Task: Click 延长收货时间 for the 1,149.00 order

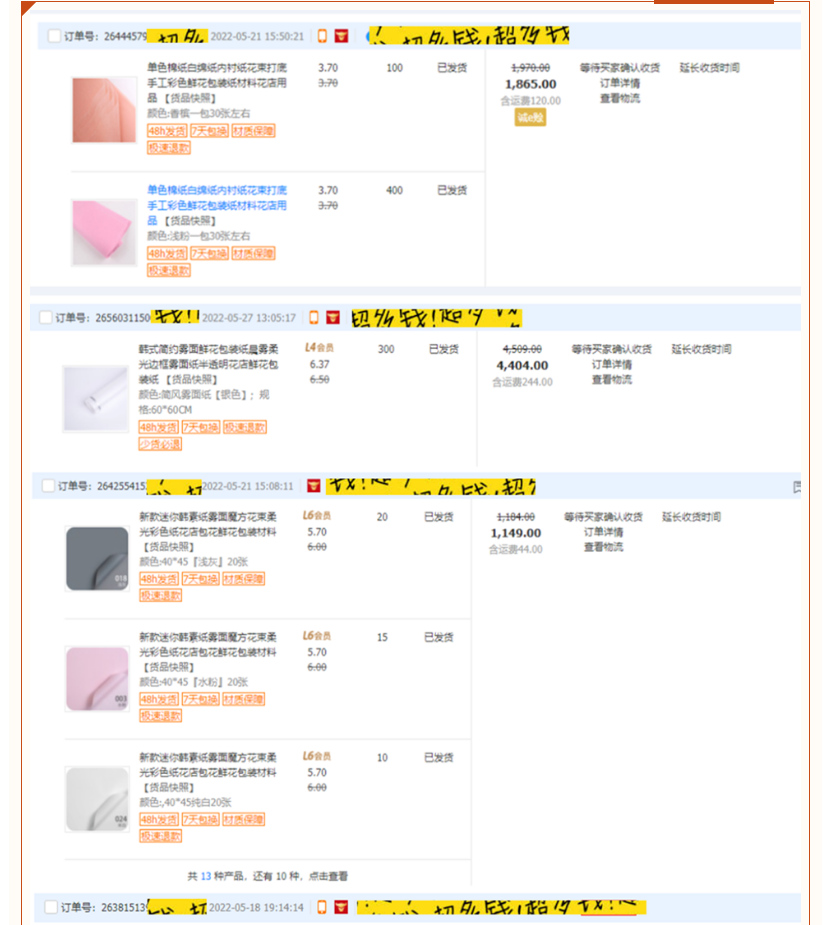Action: pos(691,517)
